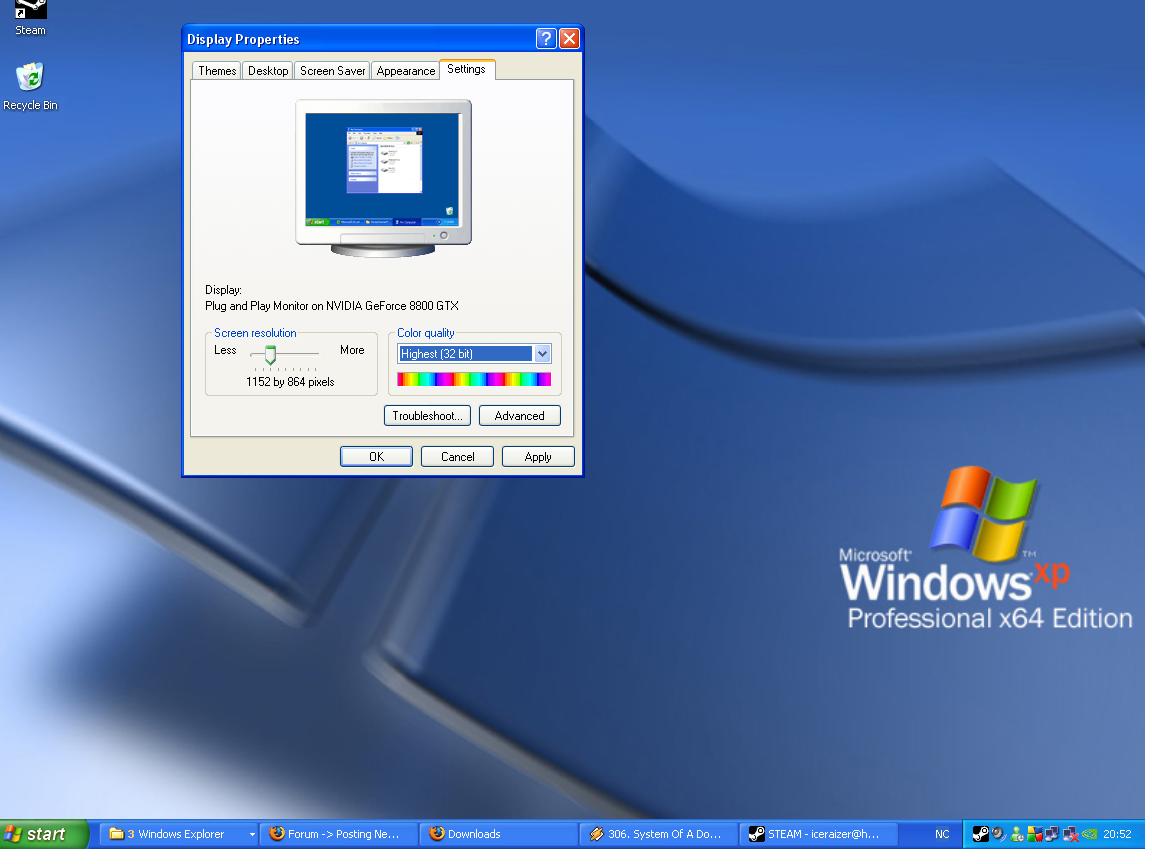Click the Windows Messenger tray icon
Viewport: 1152px width, 864px height.
[x=1016, y=834]
